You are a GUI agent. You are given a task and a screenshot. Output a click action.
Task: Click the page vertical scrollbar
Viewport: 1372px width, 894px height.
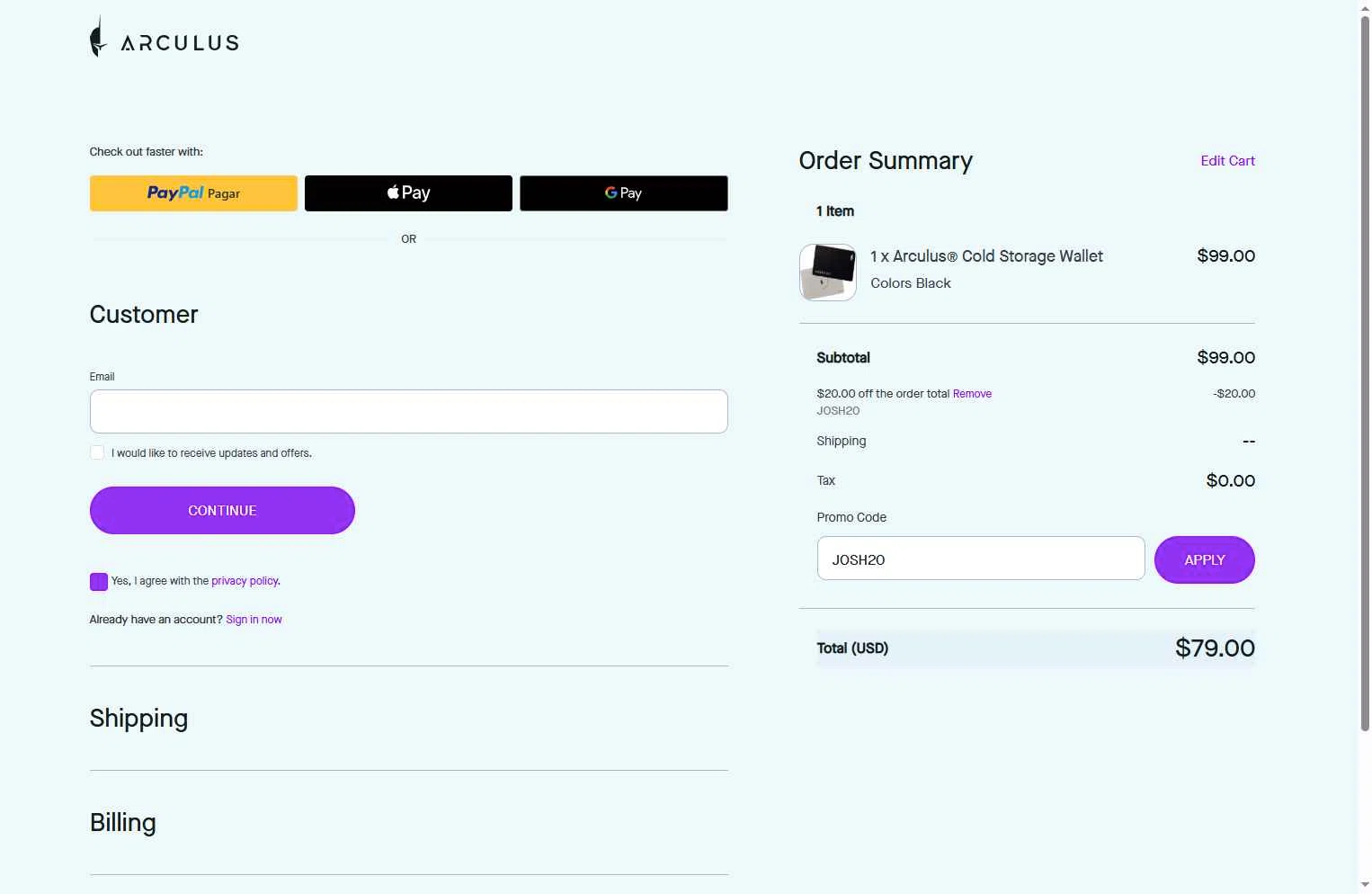[1365, 373]
